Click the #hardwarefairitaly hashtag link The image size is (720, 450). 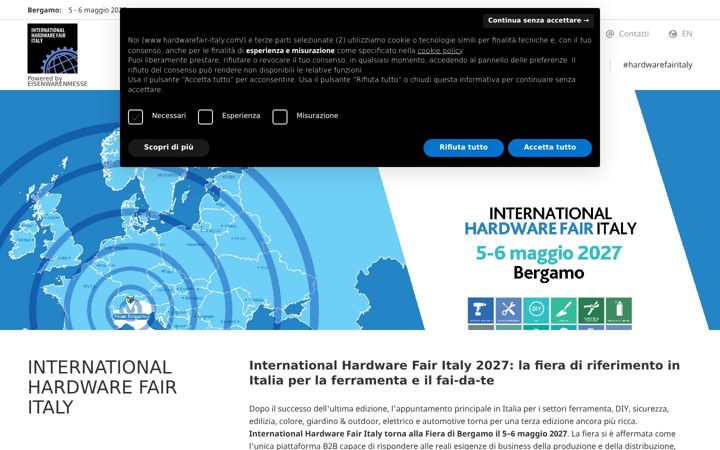coord(658,65)
